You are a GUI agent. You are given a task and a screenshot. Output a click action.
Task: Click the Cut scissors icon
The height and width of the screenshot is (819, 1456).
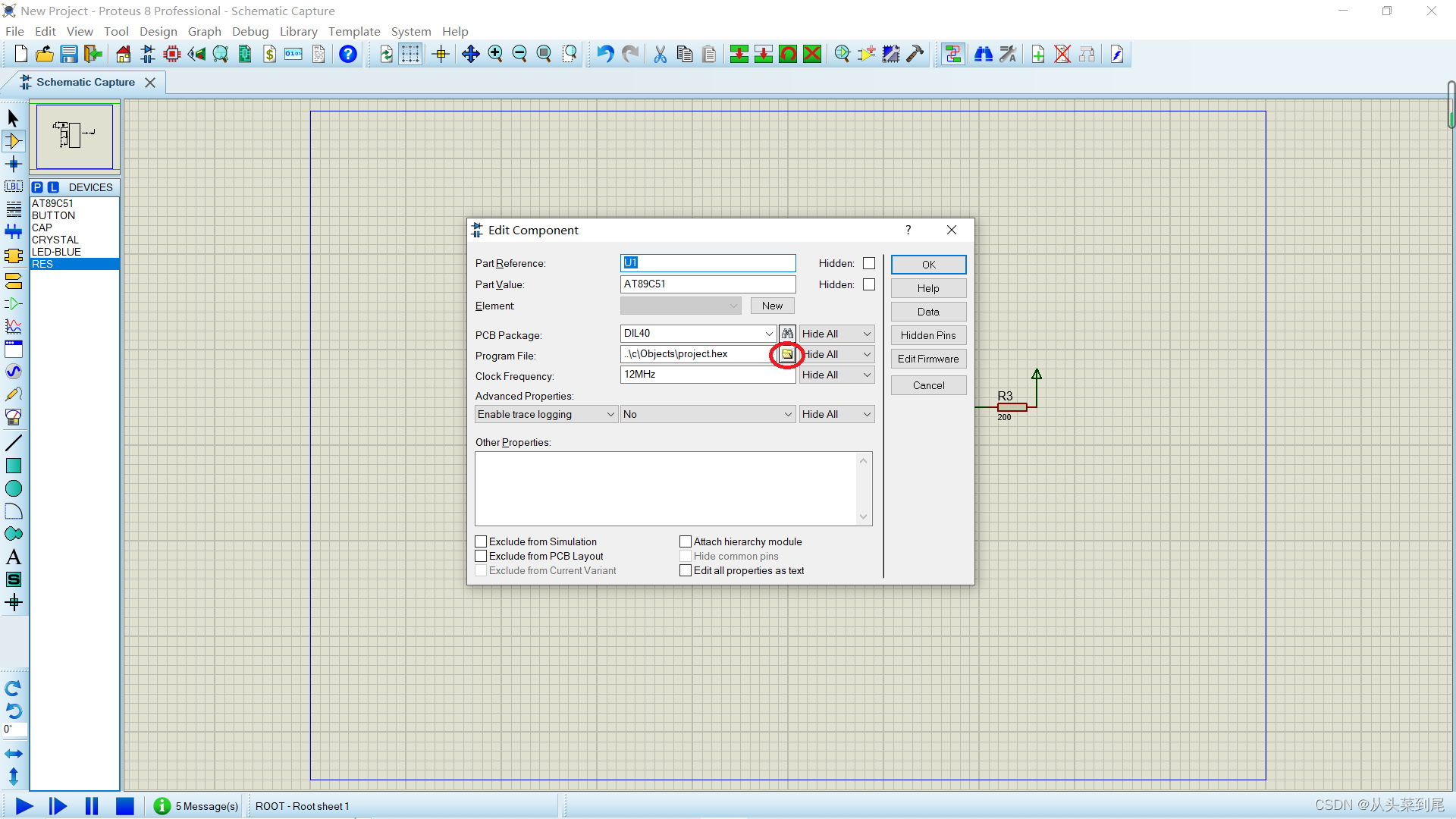click(661, 54)
